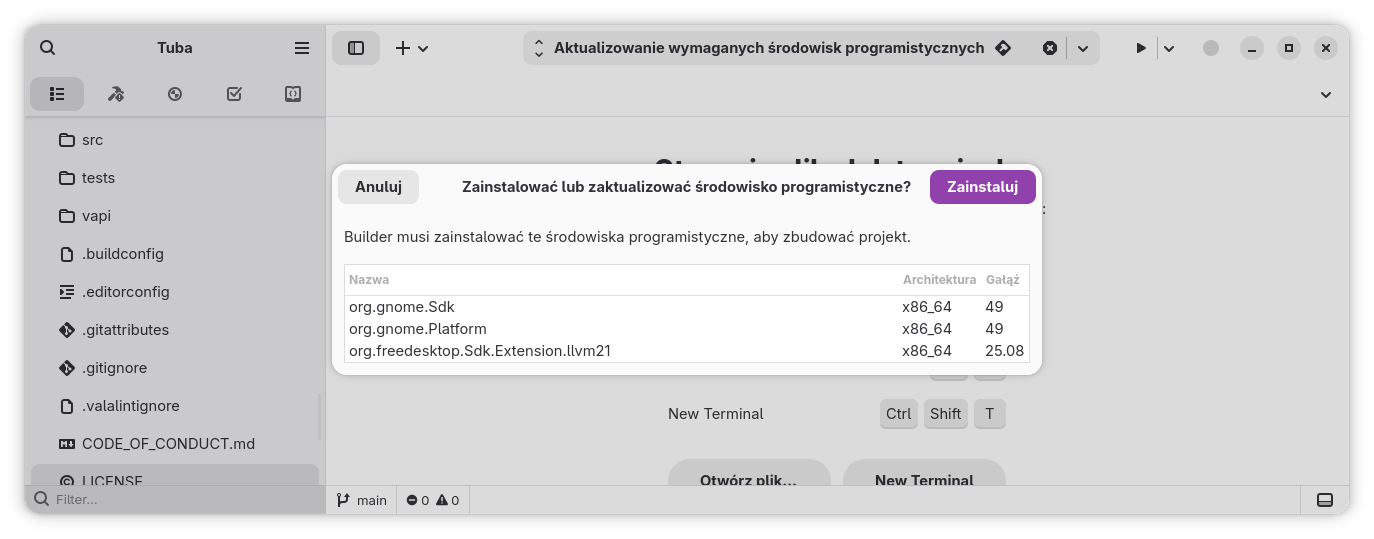1374x539 pixels.
Task: Click the main branch indicator
Action: pyautogui.click(x=362, y=500)
